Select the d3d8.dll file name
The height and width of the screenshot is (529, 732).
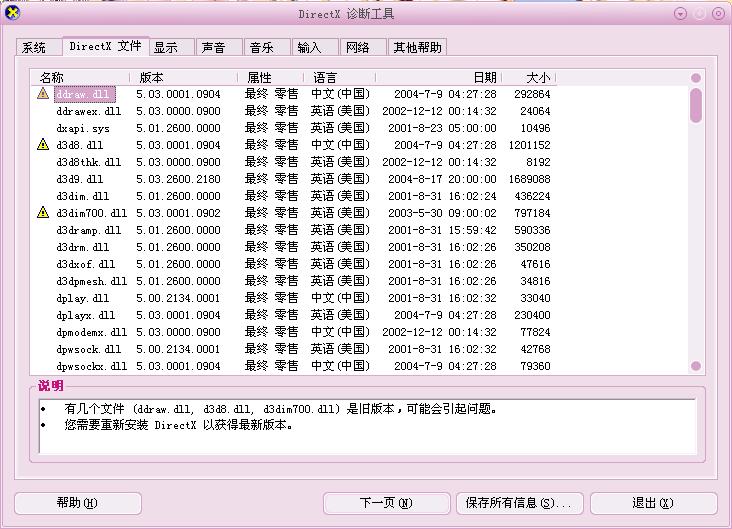(79, 145)
